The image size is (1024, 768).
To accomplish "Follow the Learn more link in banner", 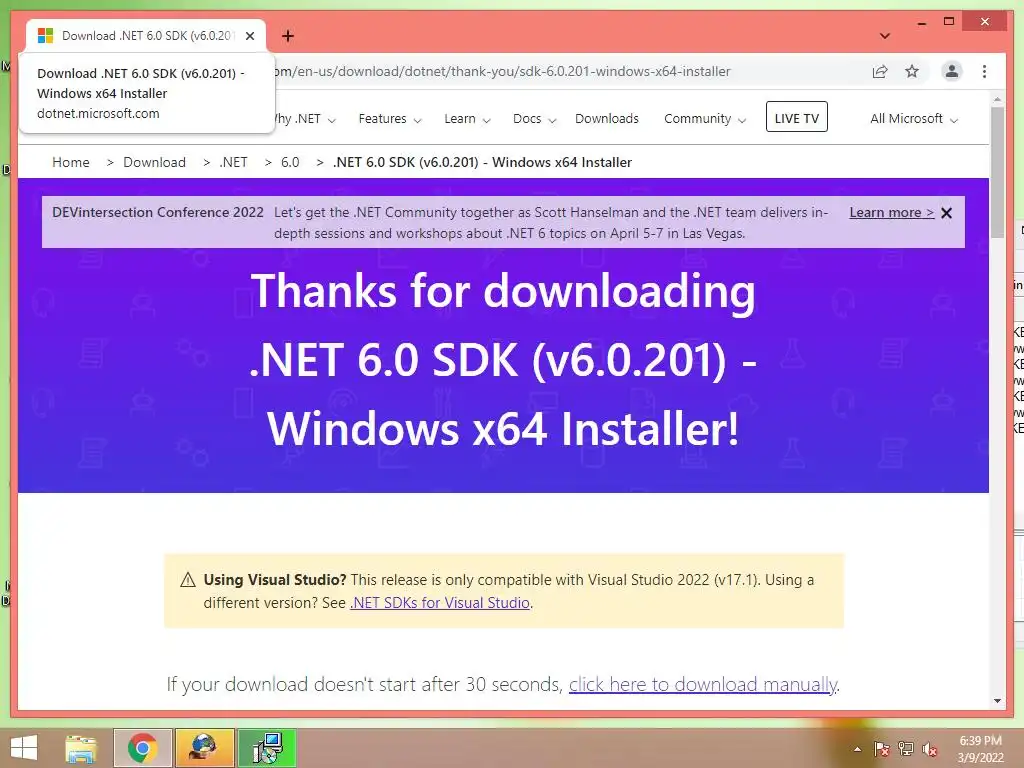I will click(891, 212).
